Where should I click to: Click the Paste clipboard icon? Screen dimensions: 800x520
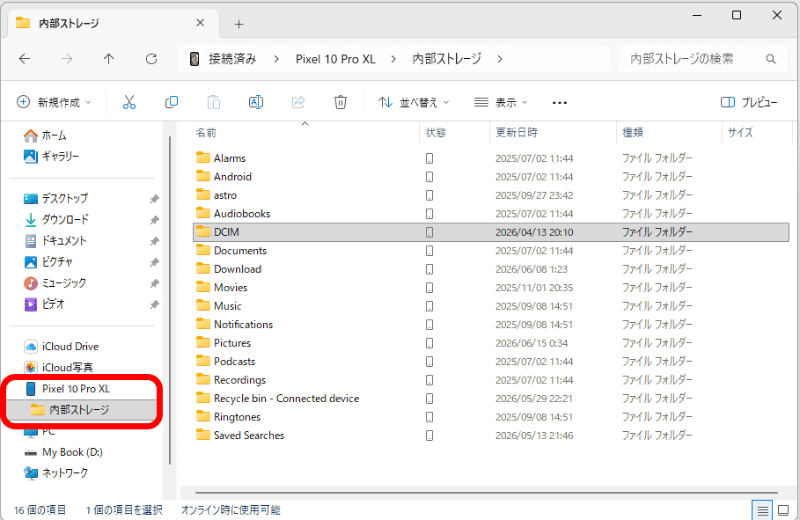tap(214, 102)
